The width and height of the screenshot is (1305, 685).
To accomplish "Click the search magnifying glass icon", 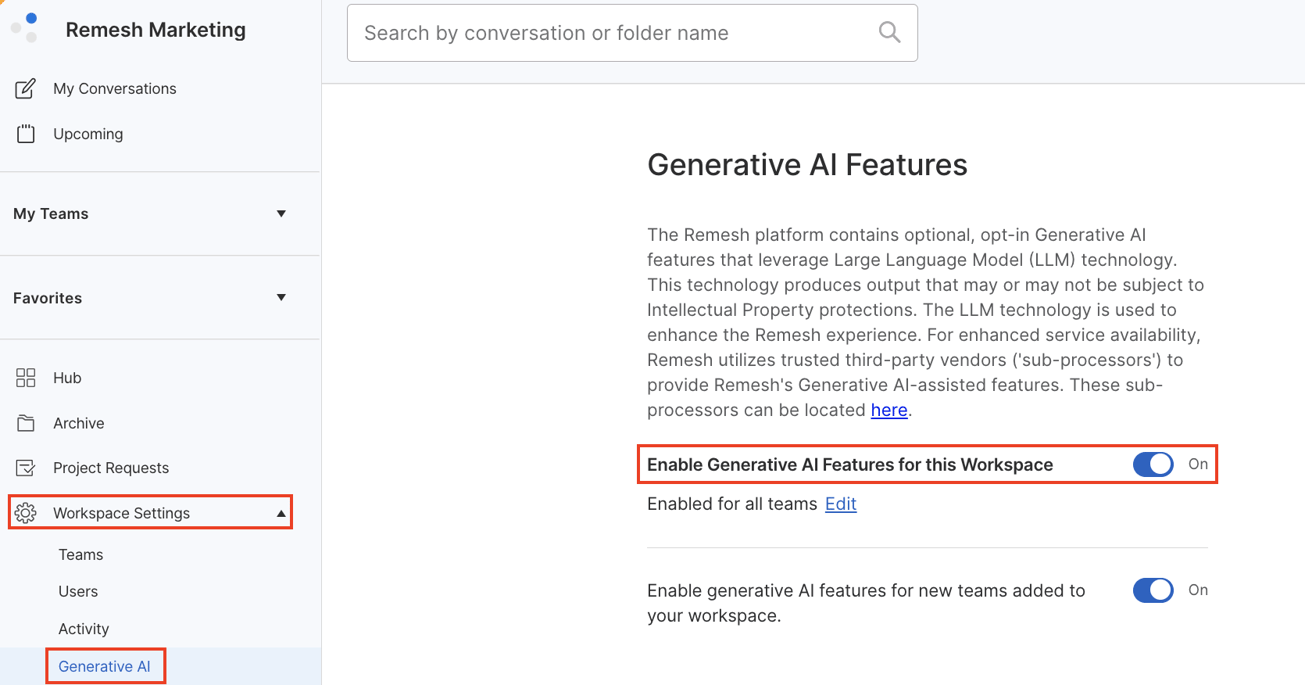I will 888,32.
